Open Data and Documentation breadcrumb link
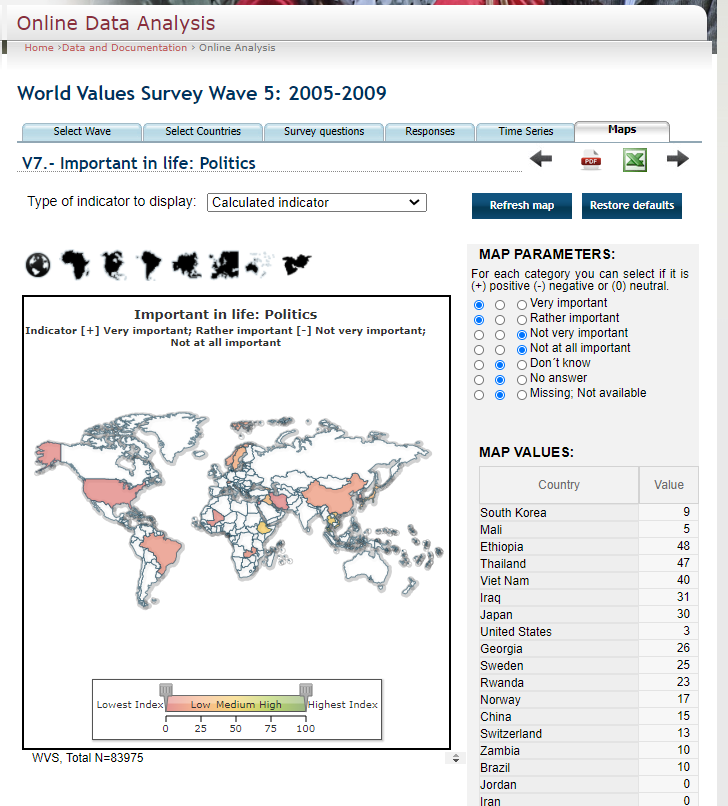Image resolution: width=728 pixels, height=806 pixels. tap(124, 48)
